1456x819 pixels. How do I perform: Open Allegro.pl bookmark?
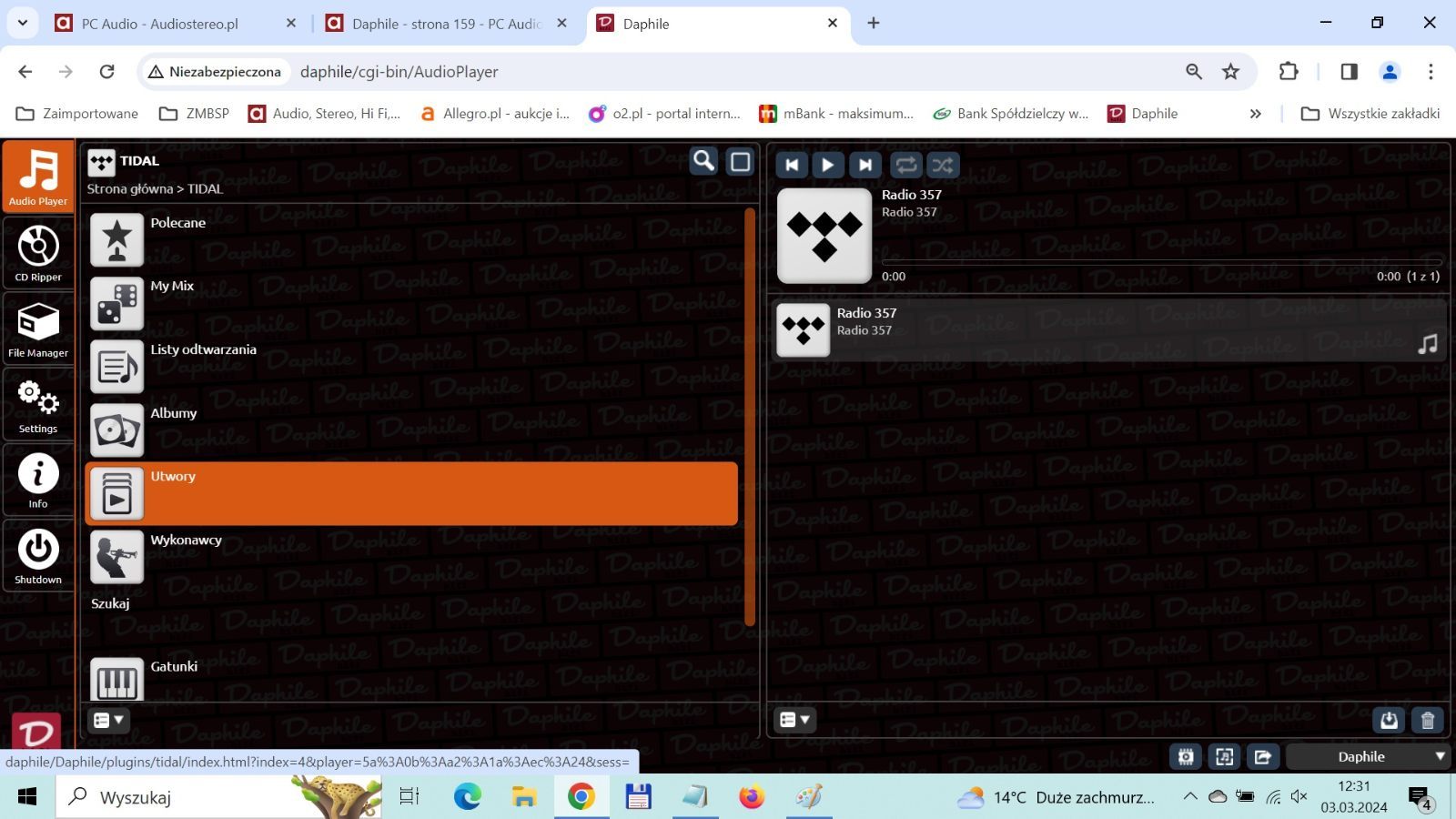click(494, 114)
